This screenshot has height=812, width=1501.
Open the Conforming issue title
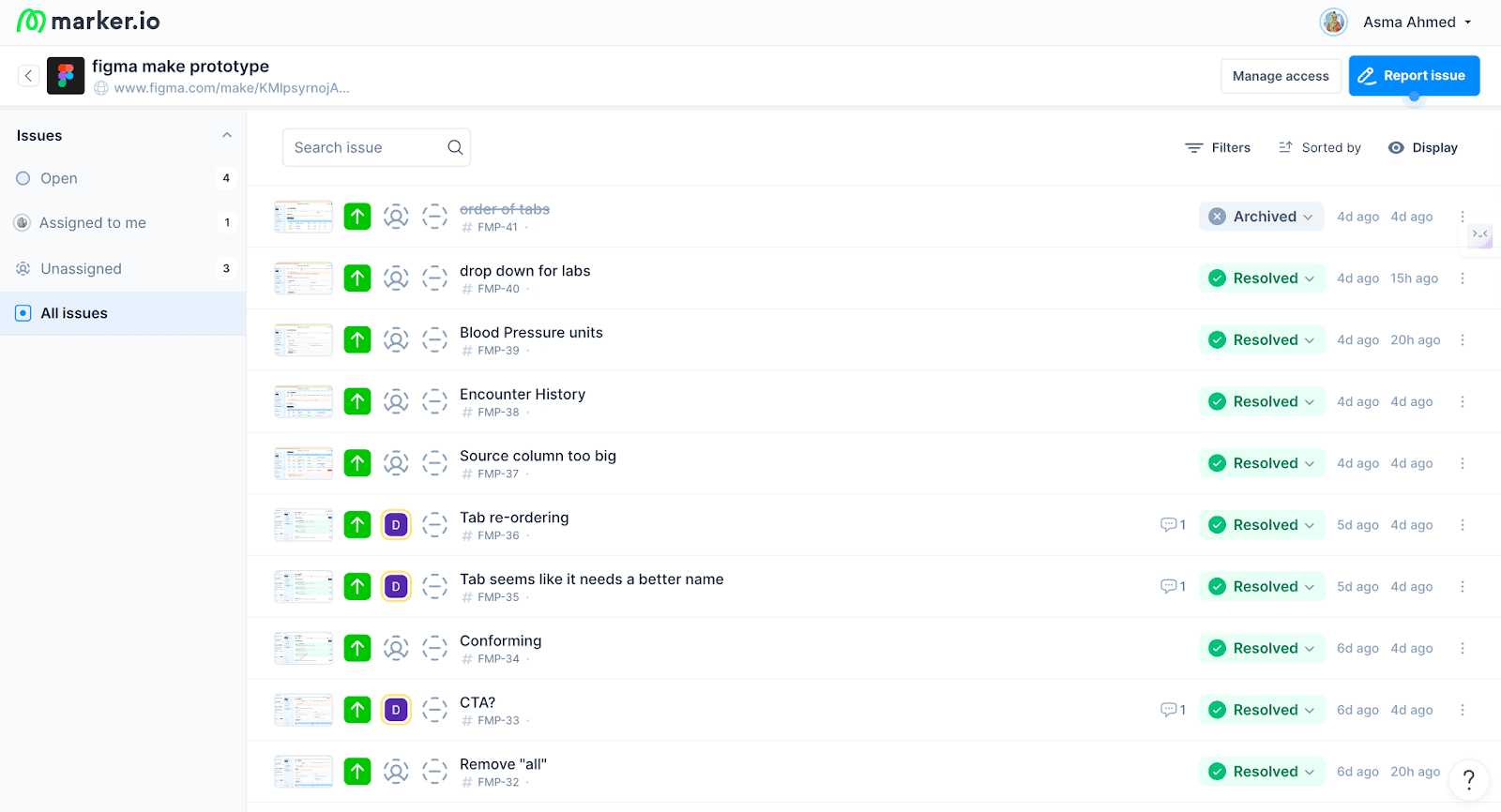pyautogui.click(x=500, y=641)
